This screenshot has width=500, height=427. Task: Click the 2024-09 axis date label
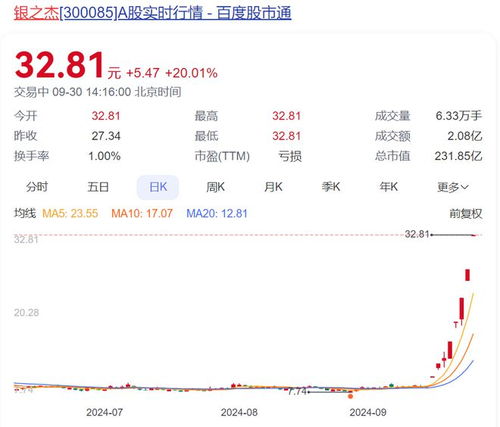(368, 413)
